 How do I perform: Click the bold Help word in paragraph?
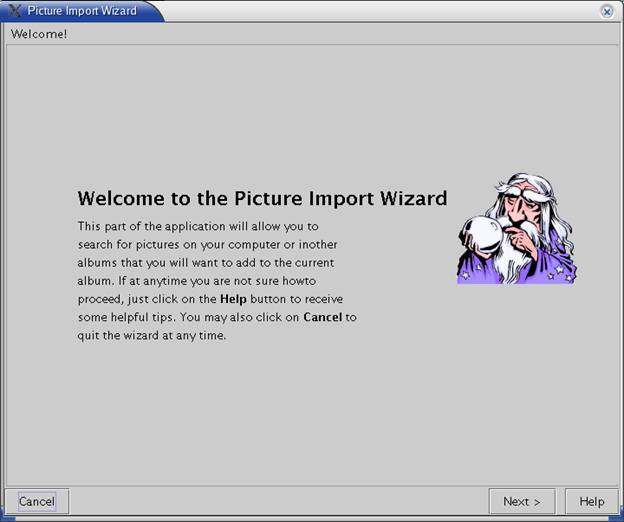pos(233,299)
